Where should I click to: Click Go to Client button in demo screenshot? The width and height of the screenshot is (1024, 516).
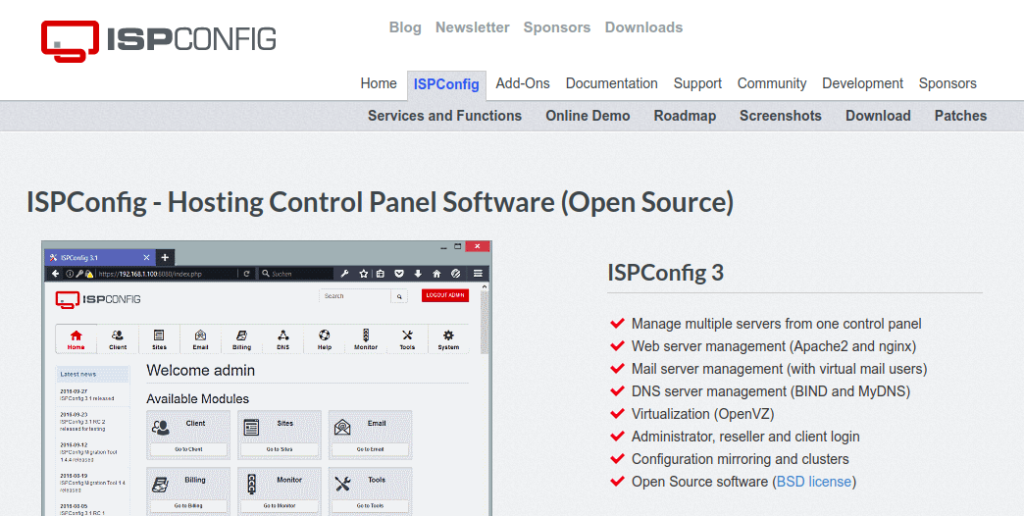[188, 449]
